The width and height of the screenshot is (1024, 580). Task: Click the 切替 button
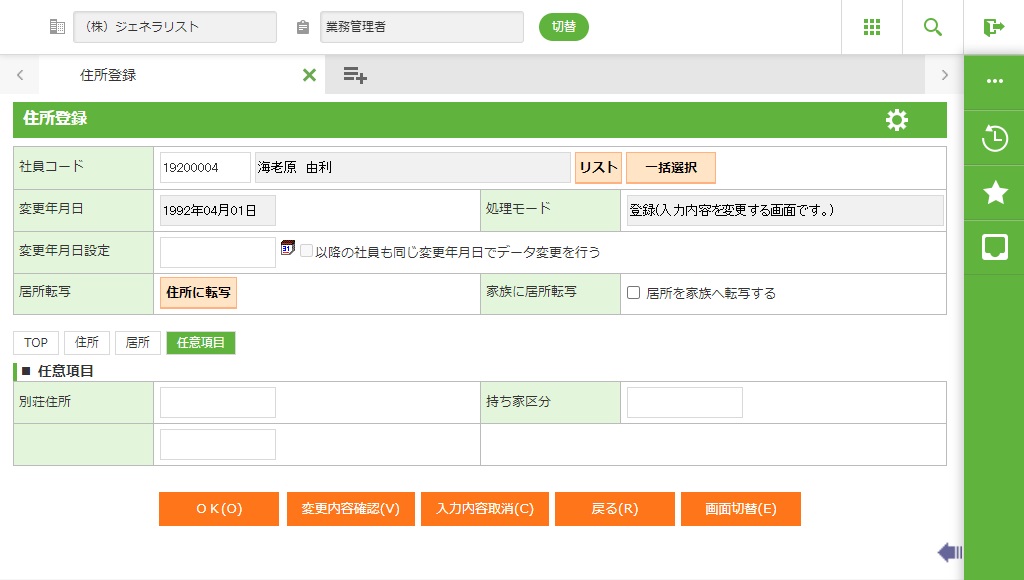pos(564,27)
